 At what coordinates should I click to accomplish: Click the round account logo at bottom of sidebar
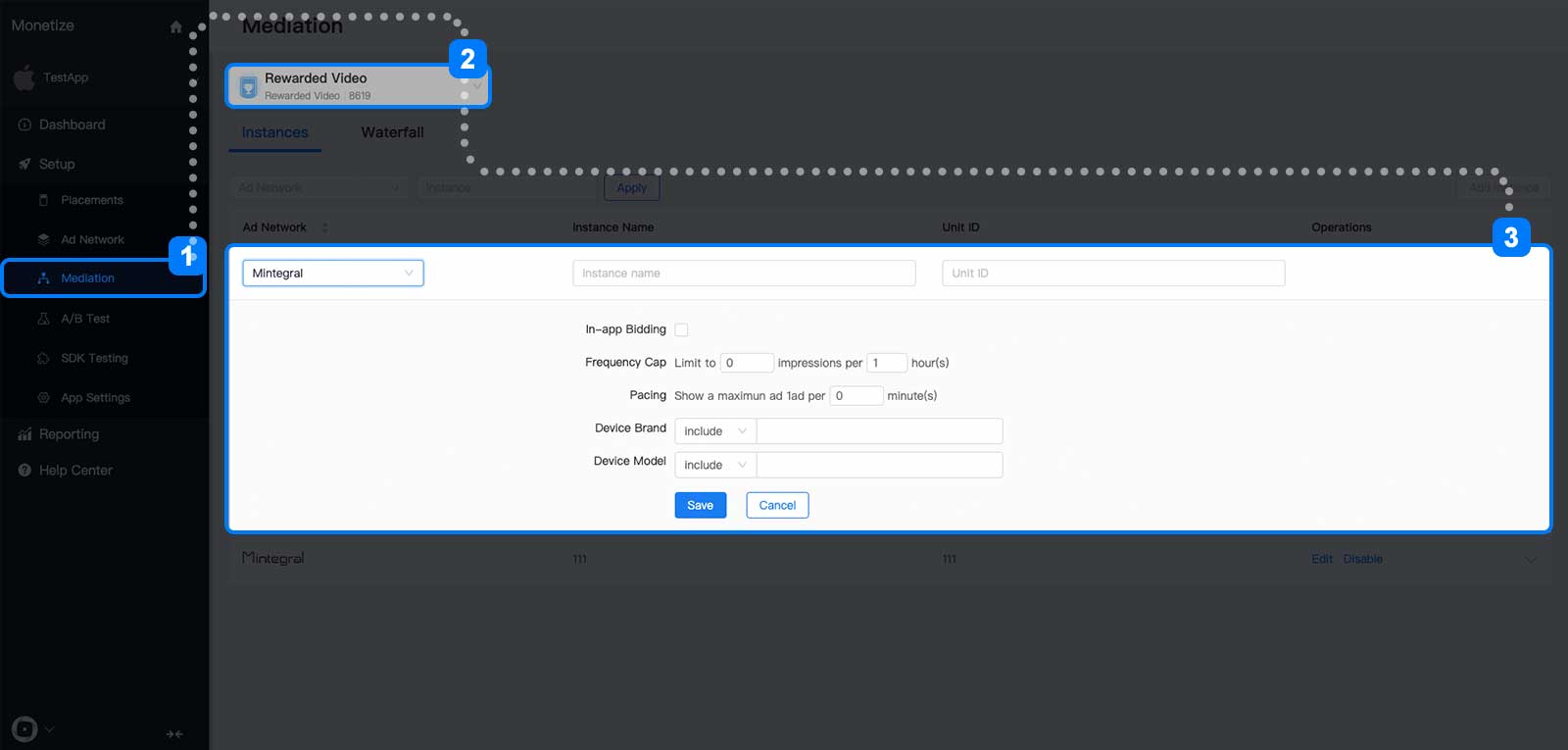[24, 729]
